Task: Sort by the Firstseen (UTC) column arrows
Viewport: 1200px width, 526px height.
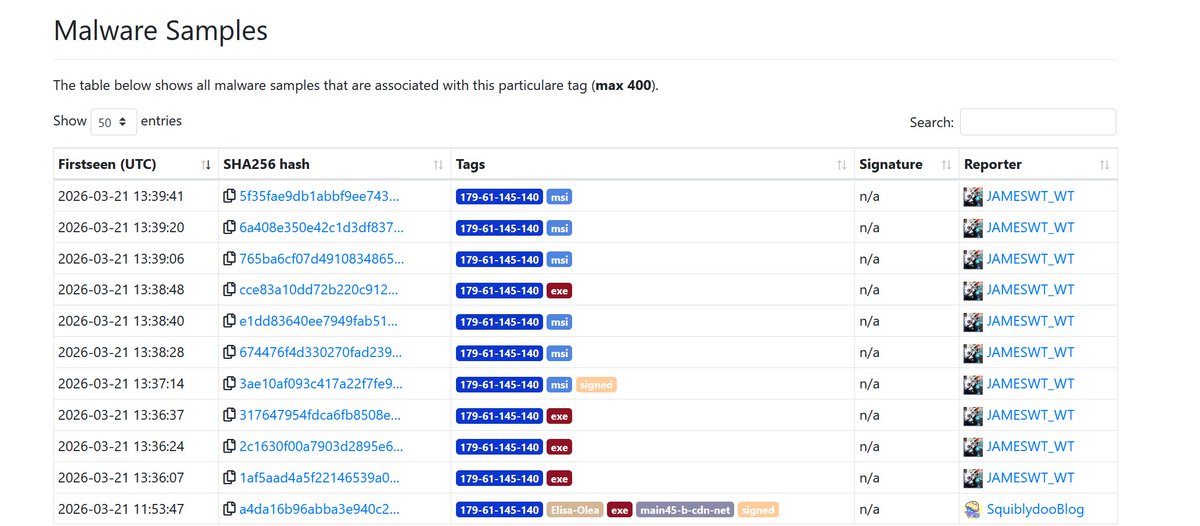Action: pyautogui.click(x=206, y=164)
